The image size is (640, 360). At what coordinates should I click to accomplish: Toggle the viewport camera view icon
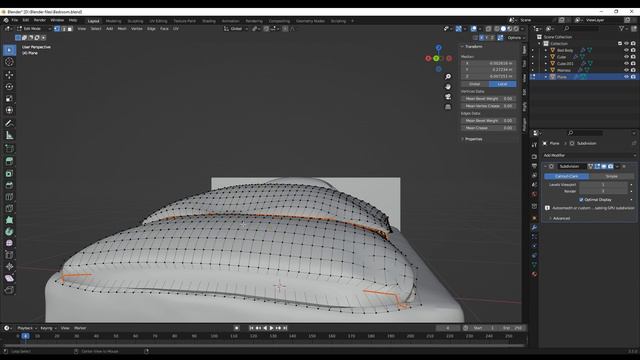pyautogui.click(x=448, y=97)
